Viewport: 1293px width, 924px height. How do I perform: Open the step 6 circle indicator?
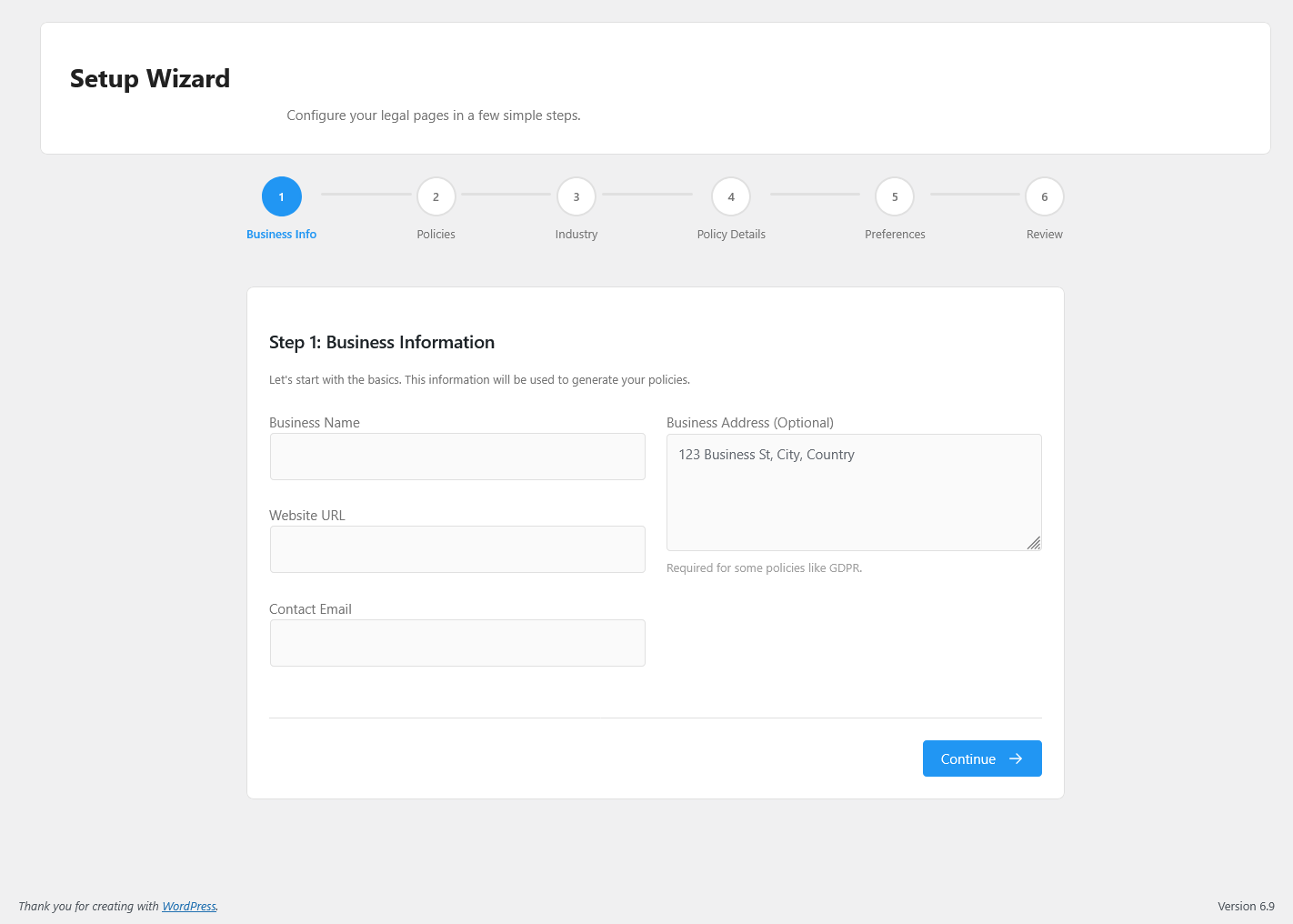1044,196
